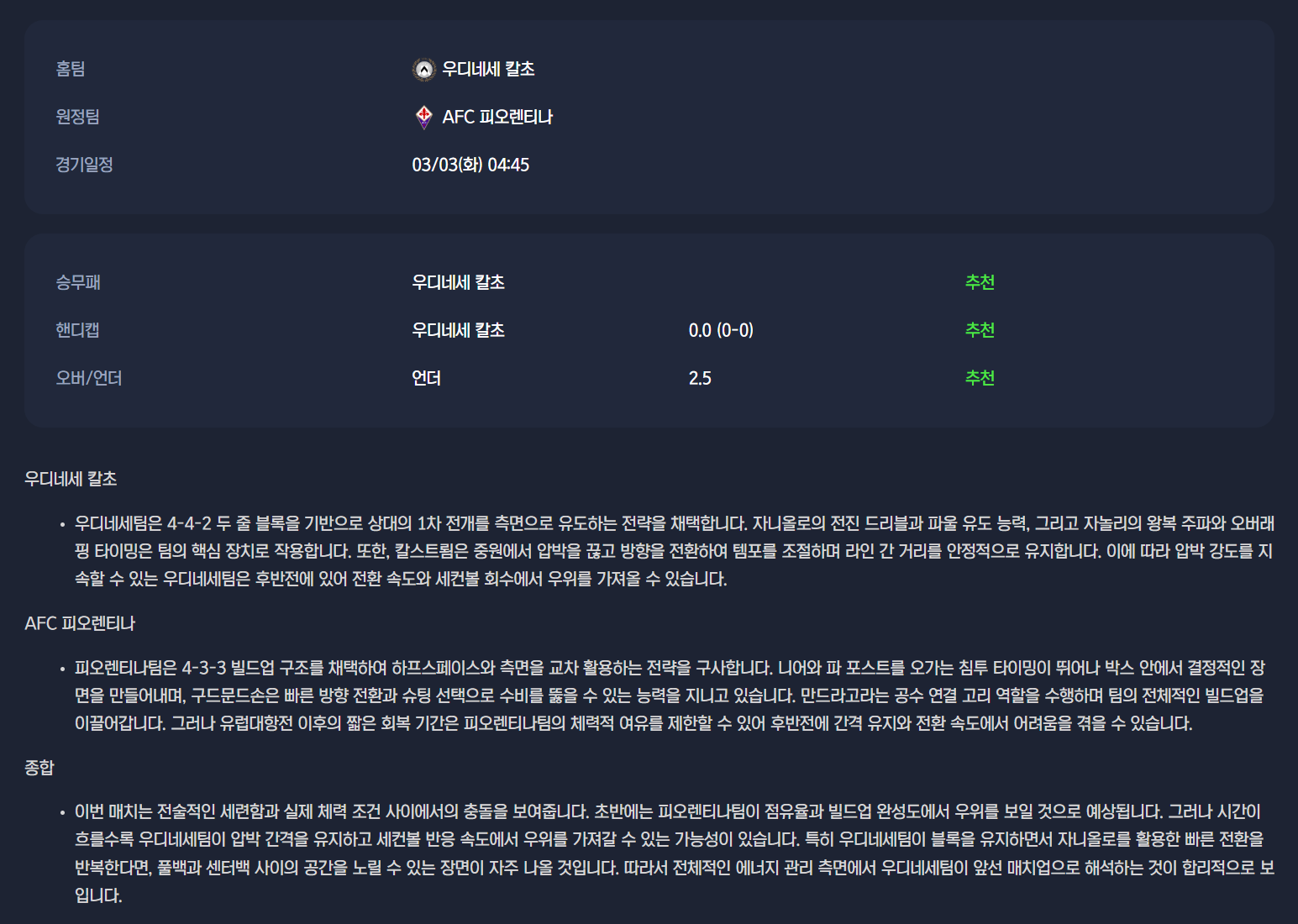This screenshot has width=1298, height=924.
Task: Click the Udinese Calcio club crest icon
Action: click(x=424, y=70)
